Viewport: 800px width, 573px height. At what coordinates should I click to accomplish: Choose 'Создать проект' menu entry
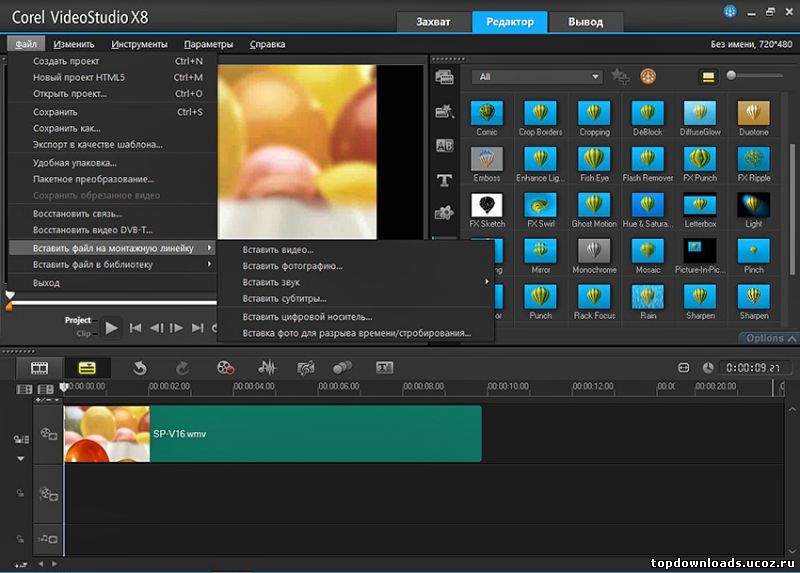click(x=112, y=61)
